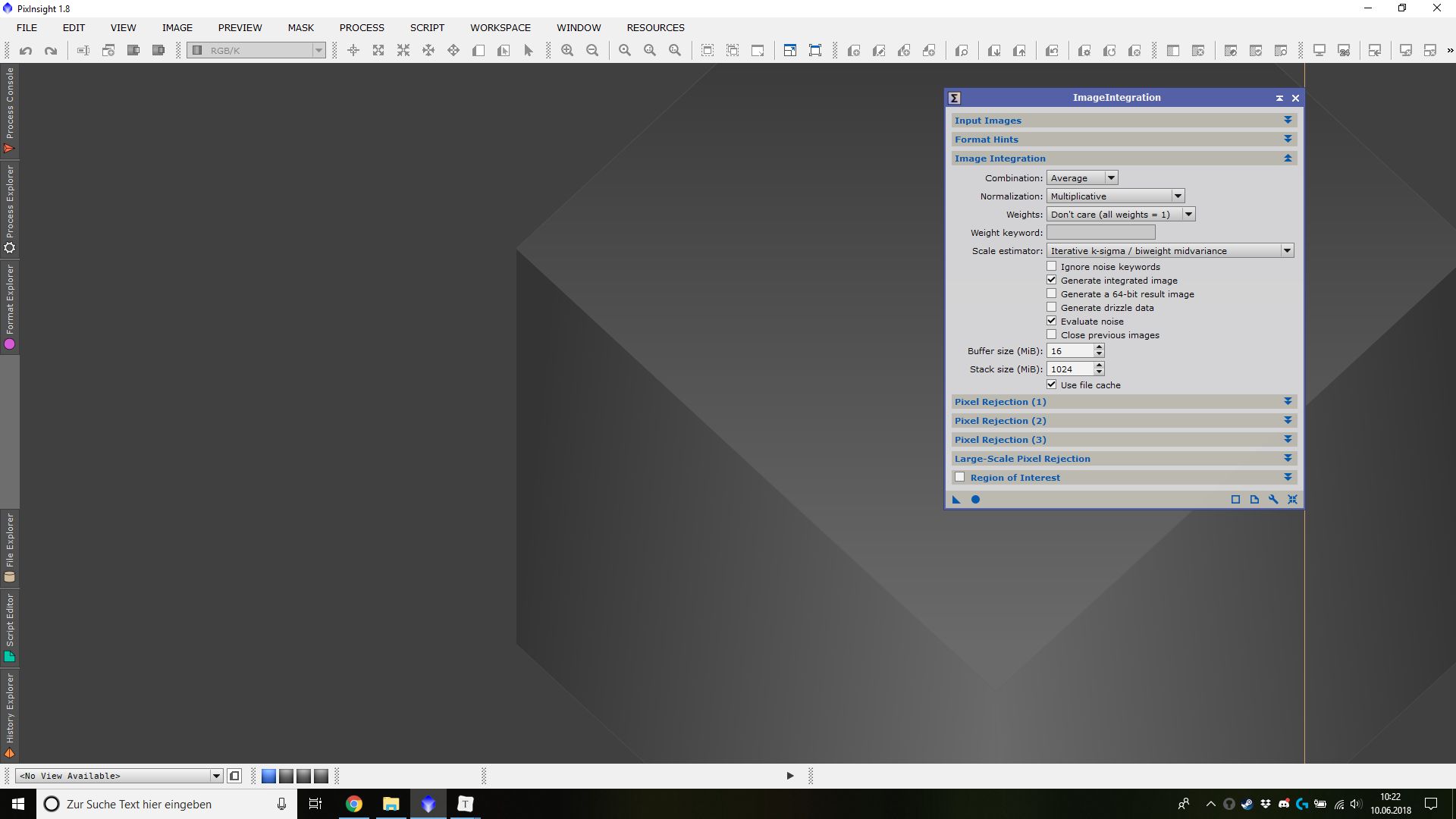Uncheck Generate integrated image
This screenshot has width=1456, height=819.
point(1052,280)
